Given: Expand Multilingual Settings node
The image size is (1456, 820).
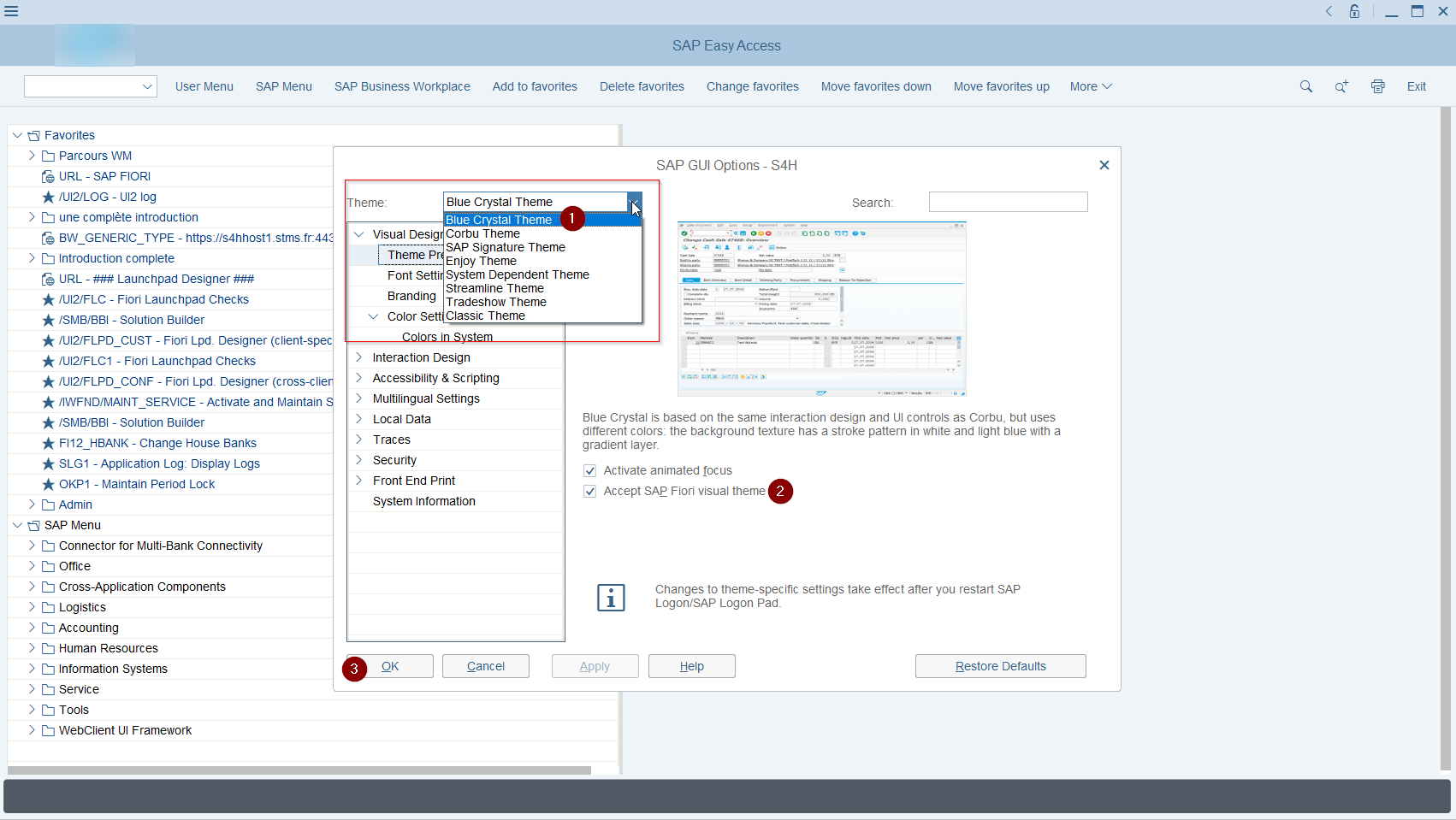Looking at the screenshot, I should point(358,398).
